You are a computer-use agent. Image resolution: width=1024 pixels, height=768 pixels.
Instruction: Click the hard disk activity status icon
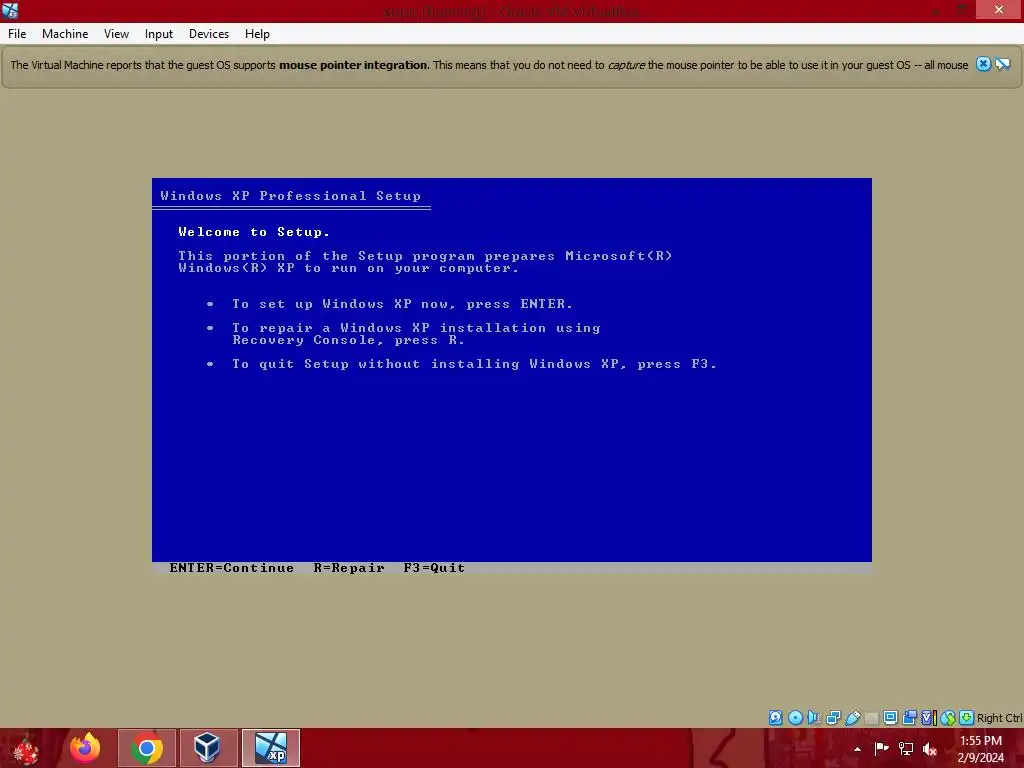tap(775, 718)
